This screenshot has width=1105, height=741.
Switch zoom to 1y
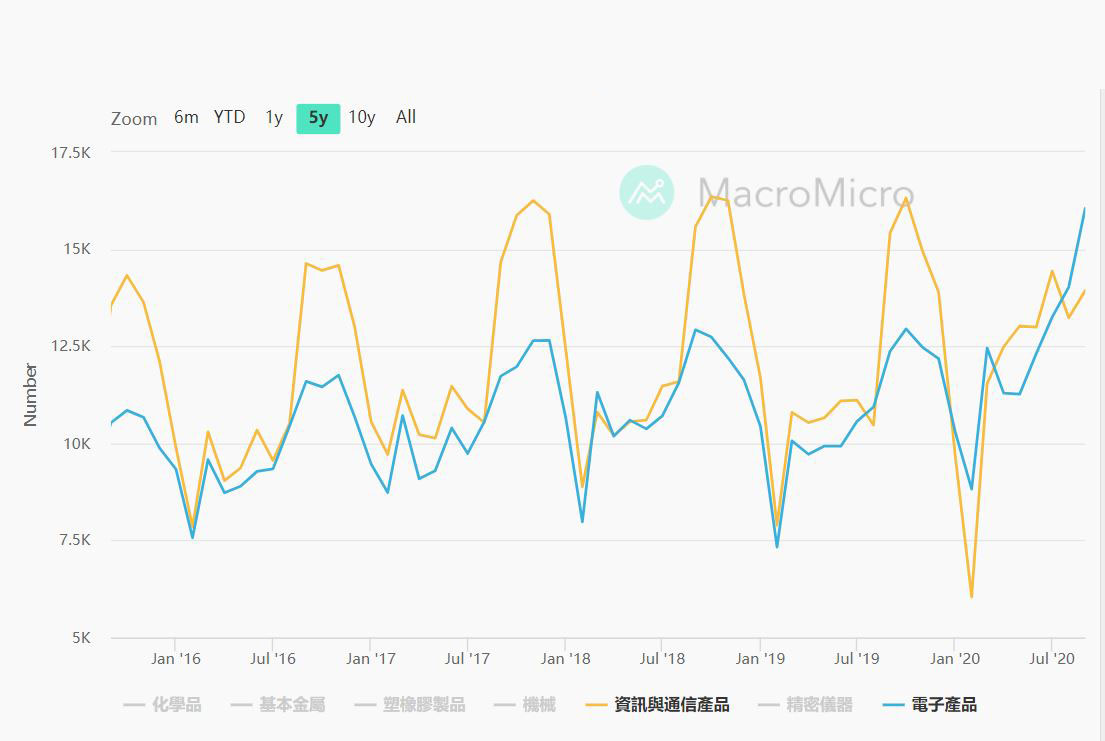pos(274,117)
